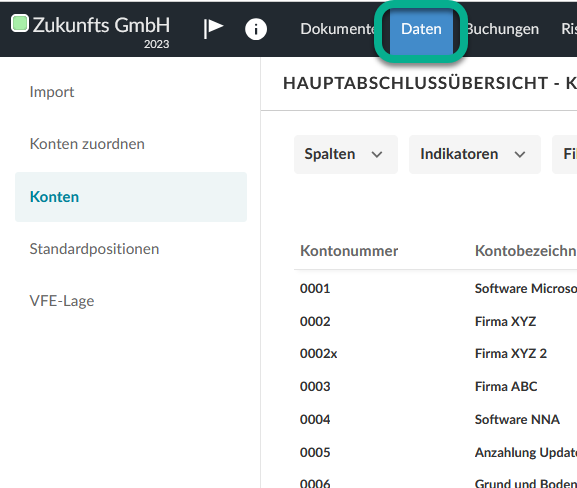Click the Kontonummer column header
This screenshot has width=577, height=488.
point(349,251)
